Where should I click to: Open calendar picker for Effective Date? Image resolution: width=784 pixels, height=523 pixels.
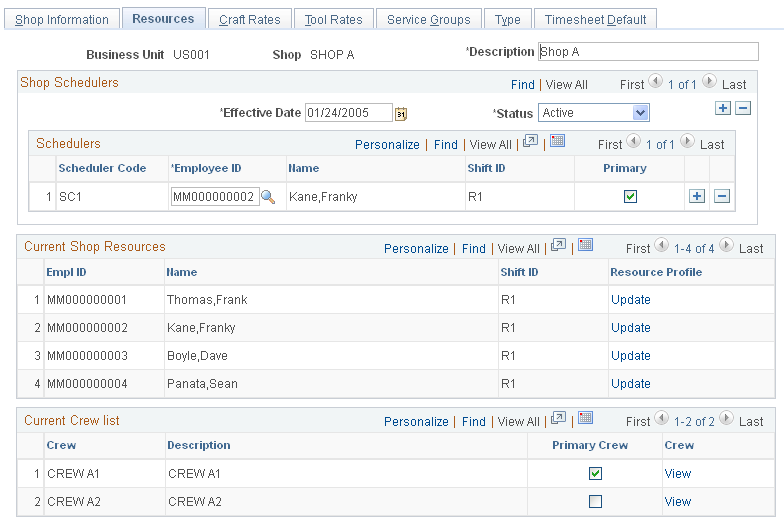400,114
